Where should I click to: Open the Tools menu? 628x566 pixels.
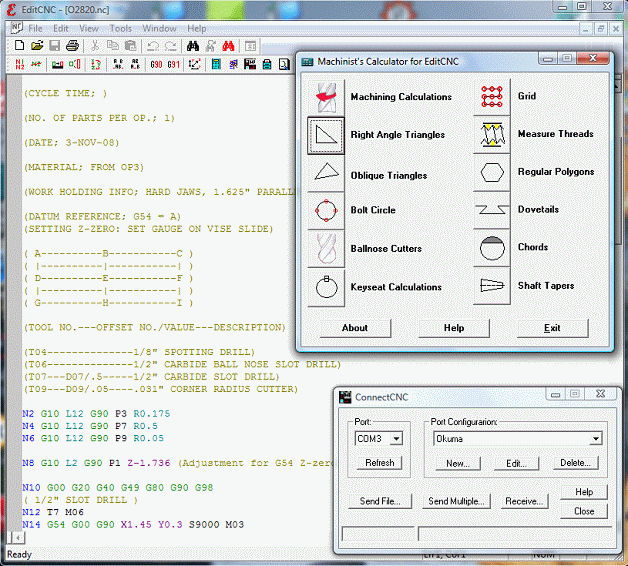coord(121,28)
